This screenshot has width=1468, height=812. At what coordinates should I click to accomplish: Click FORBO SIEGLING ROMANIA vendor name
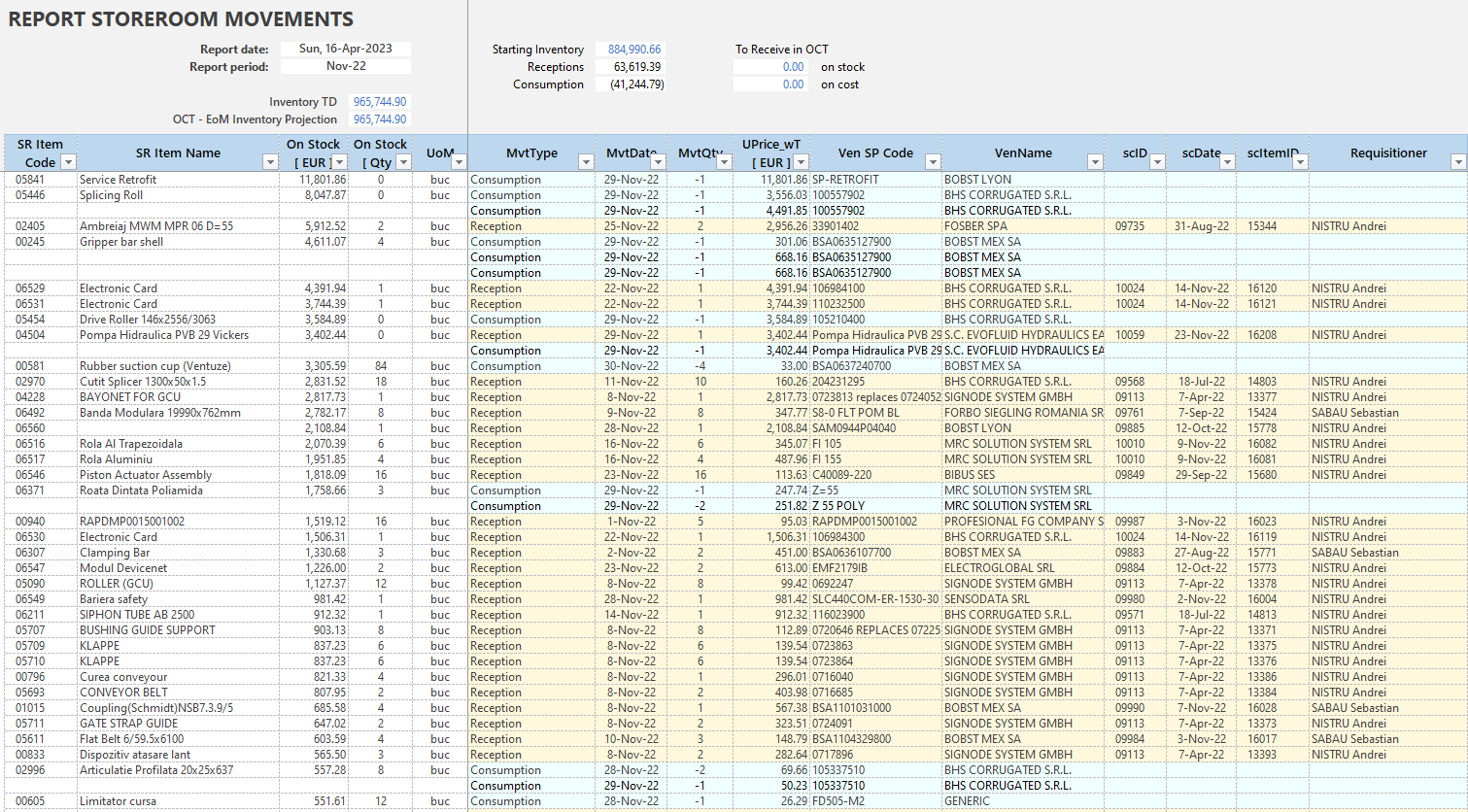(x=1024, y=412)
